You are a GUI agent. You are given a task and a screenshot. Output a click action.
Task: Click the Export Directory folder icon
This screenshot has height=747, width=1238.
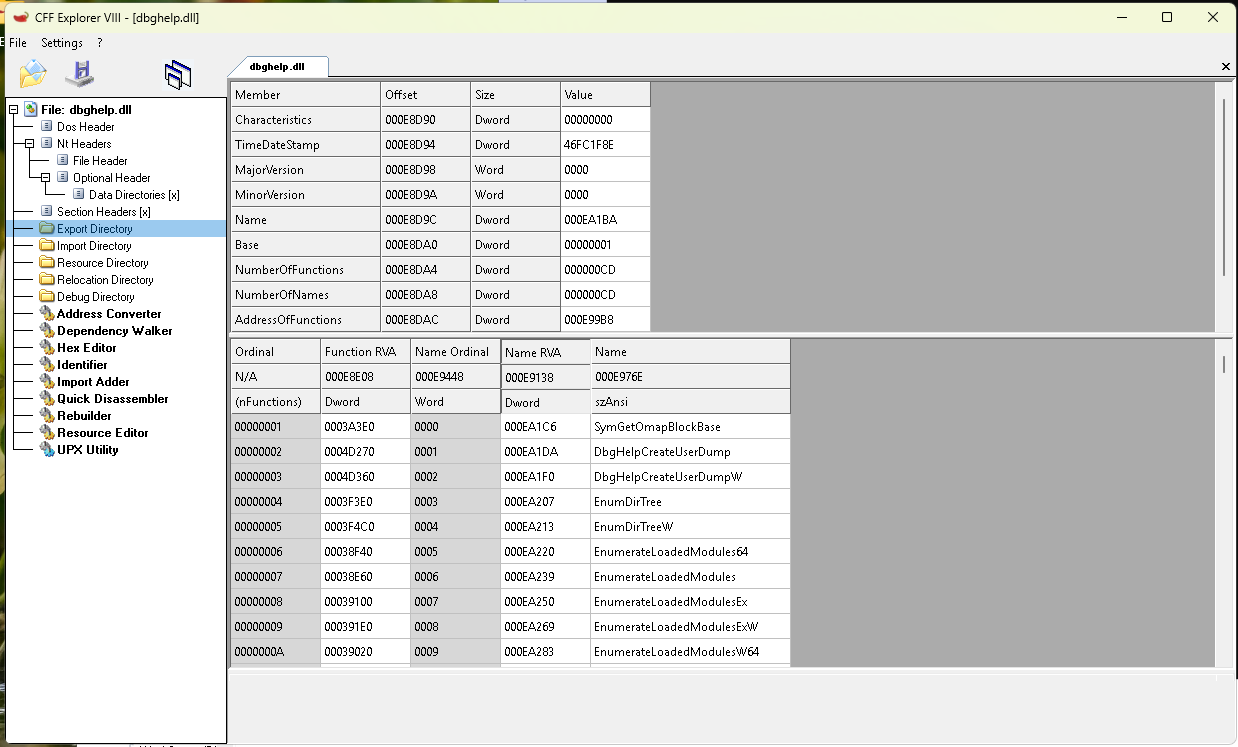47,229
